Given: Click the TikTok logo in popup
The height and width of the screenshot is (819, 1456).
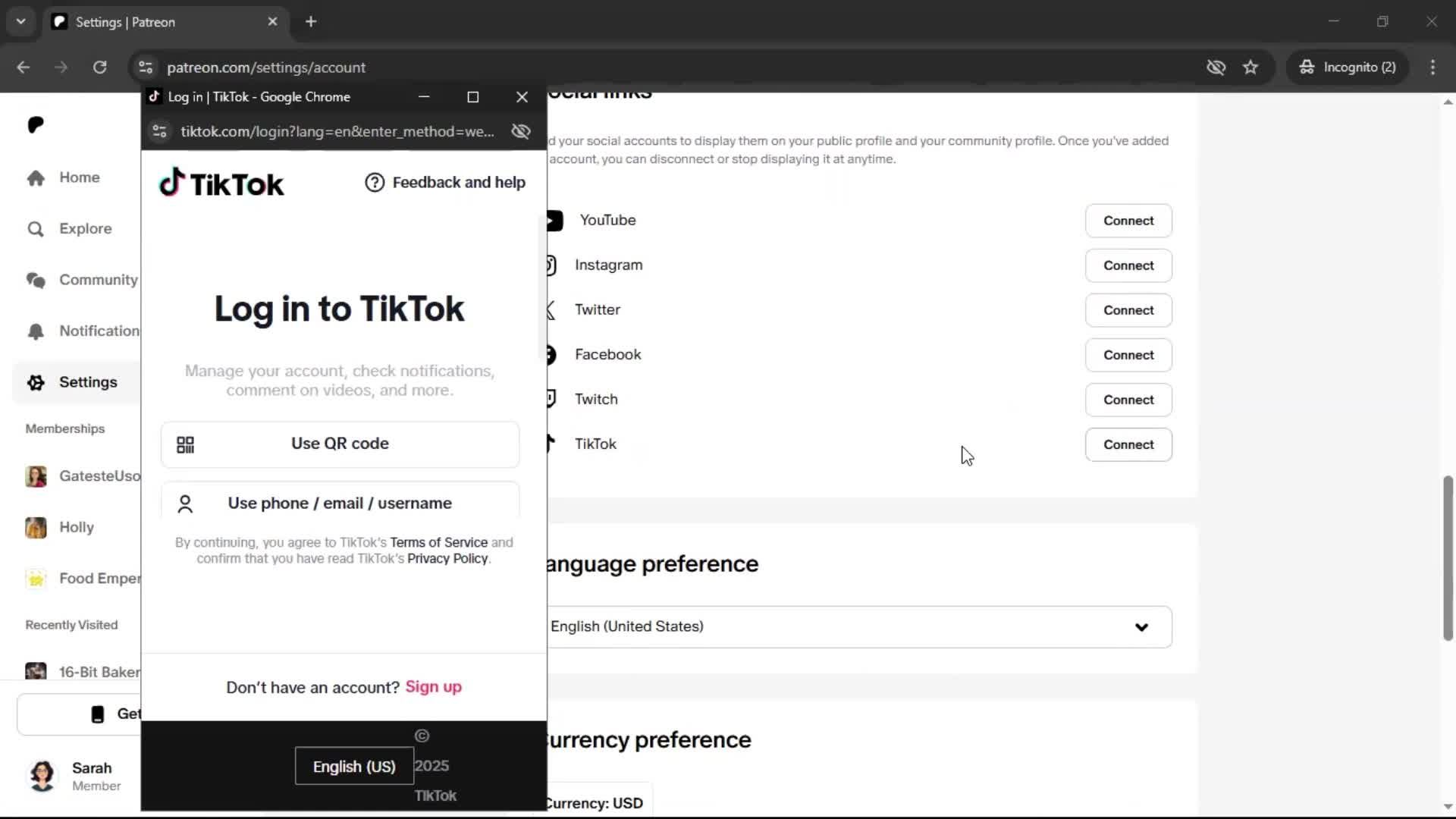Looking at the screenshot, I should (221, 183).
